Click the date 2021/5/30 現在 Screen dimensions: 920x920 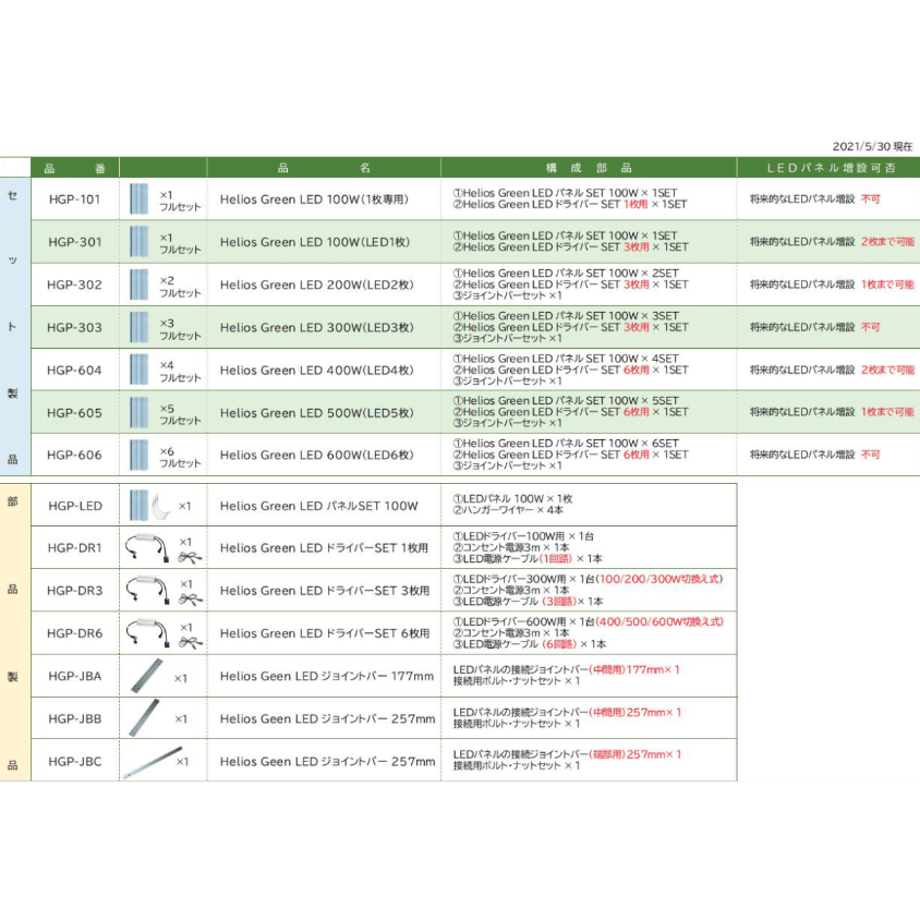[872, 147]
